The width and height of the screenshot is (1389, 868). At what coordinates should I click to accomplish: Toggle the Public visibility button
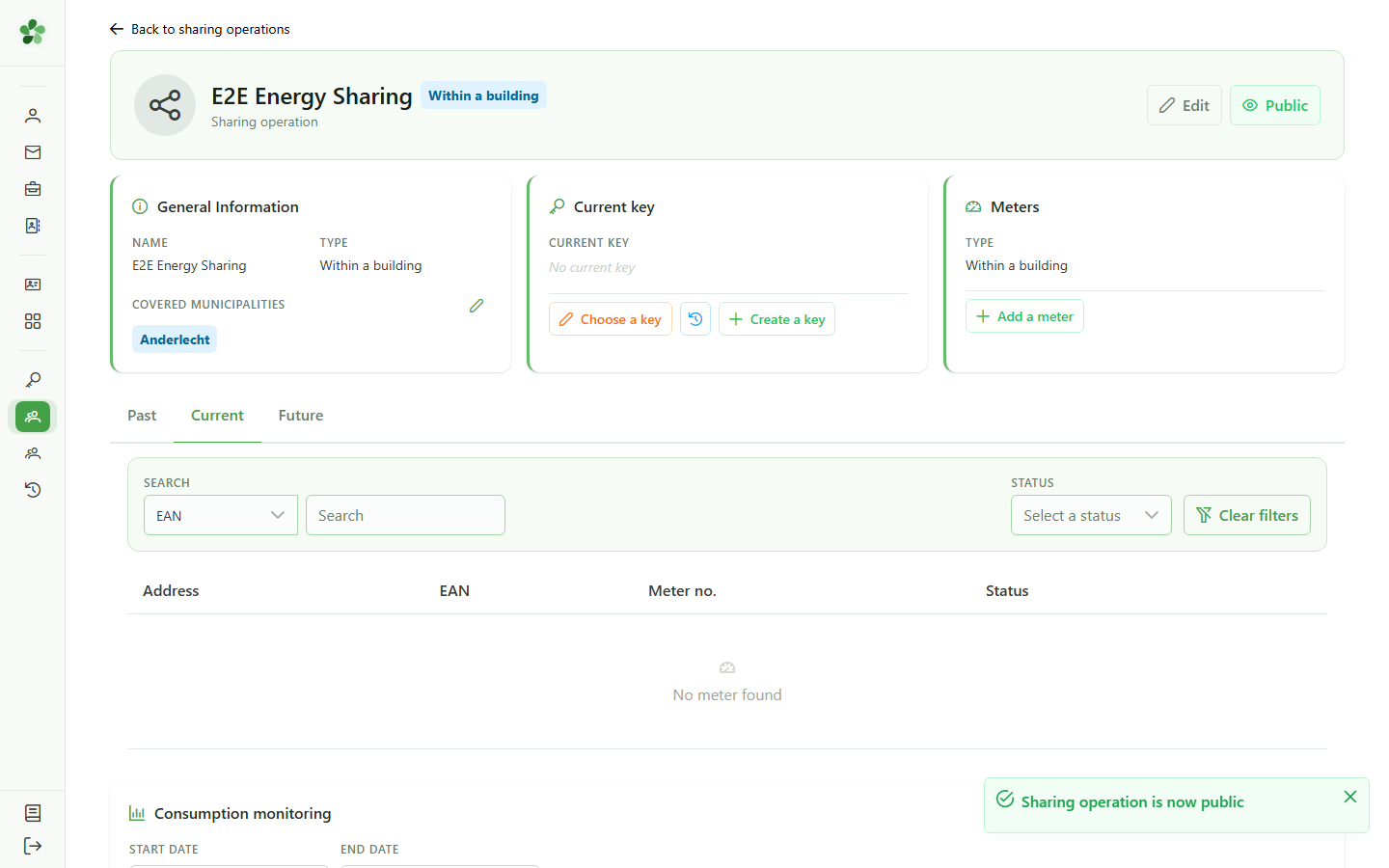pyautogui.click(x=1275, y=105)
